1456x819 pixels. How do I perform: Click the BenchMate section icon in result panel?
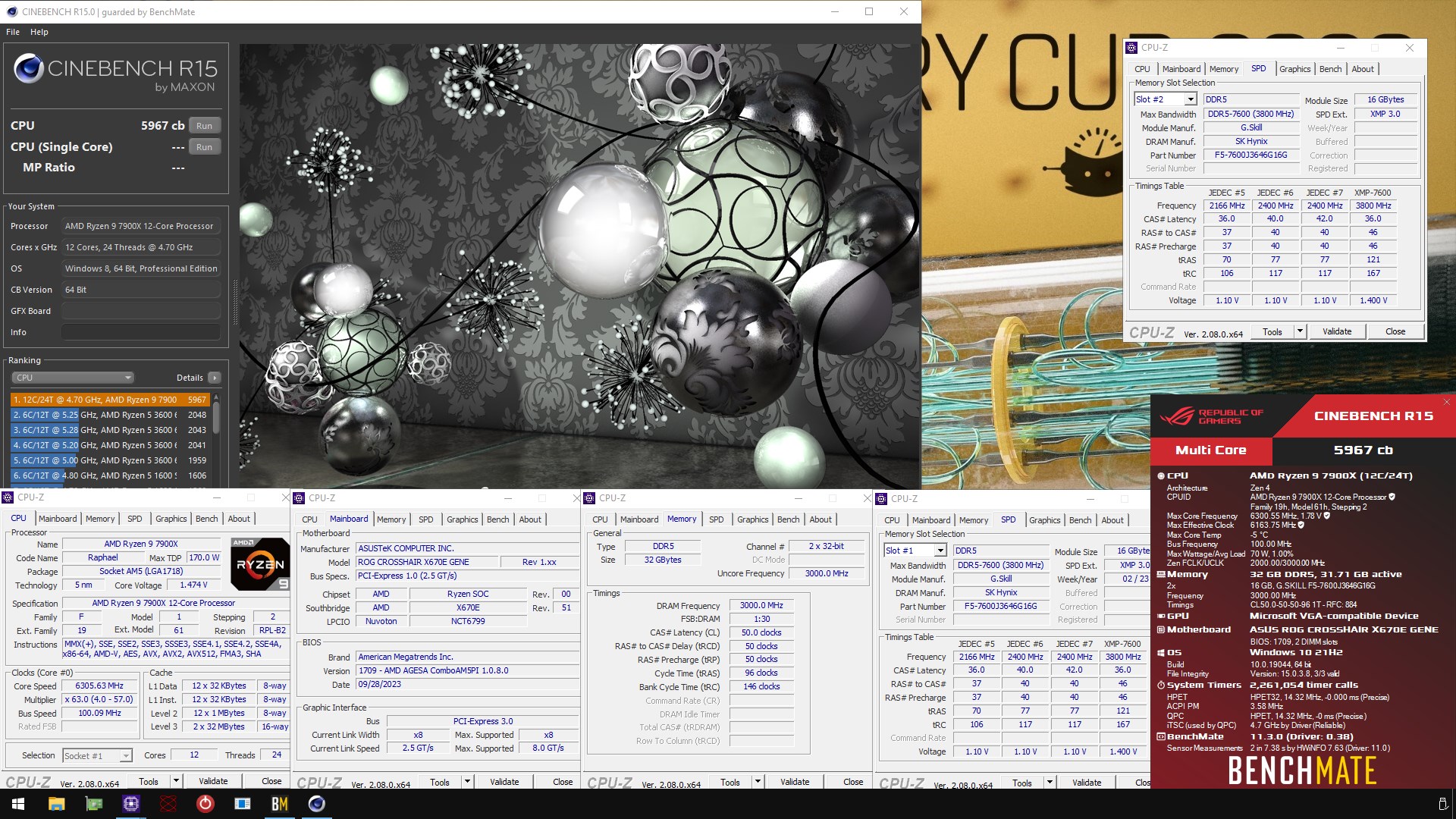tap(1160, 736)
